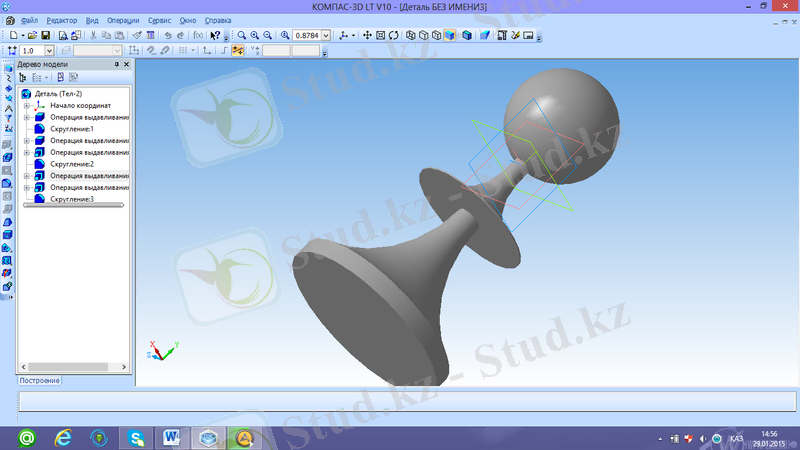Toggle shaded rendering display mode
Screen dimensions: 800x450
(449, 35)
